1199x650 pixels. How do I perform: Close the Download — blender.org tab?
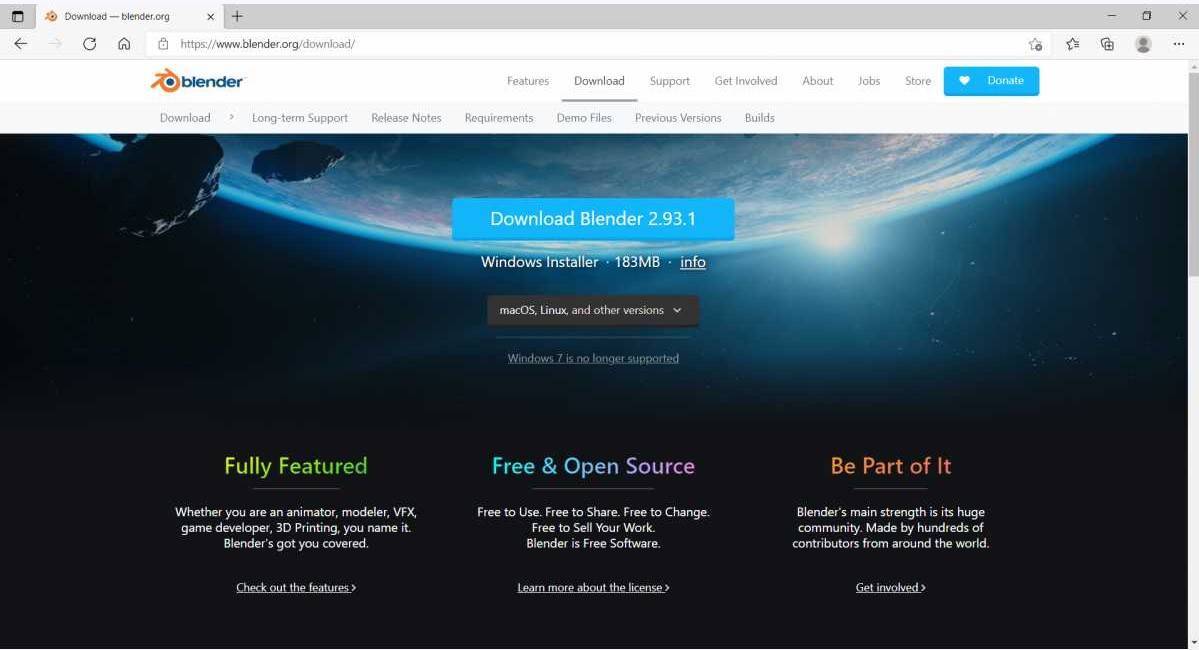click(x=210, y=16)
